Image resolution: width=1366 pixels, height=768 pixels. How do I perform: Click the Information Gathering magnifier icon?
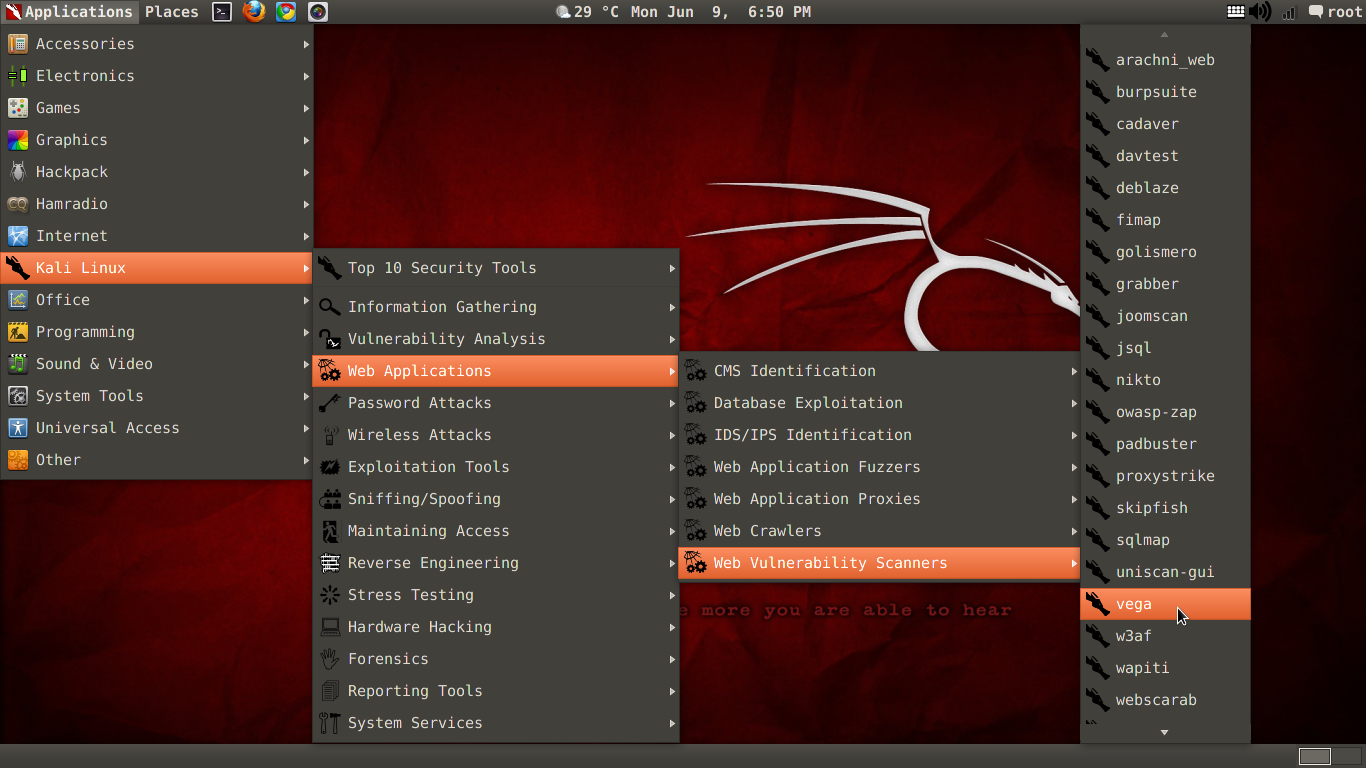click(x=330, y=307)
